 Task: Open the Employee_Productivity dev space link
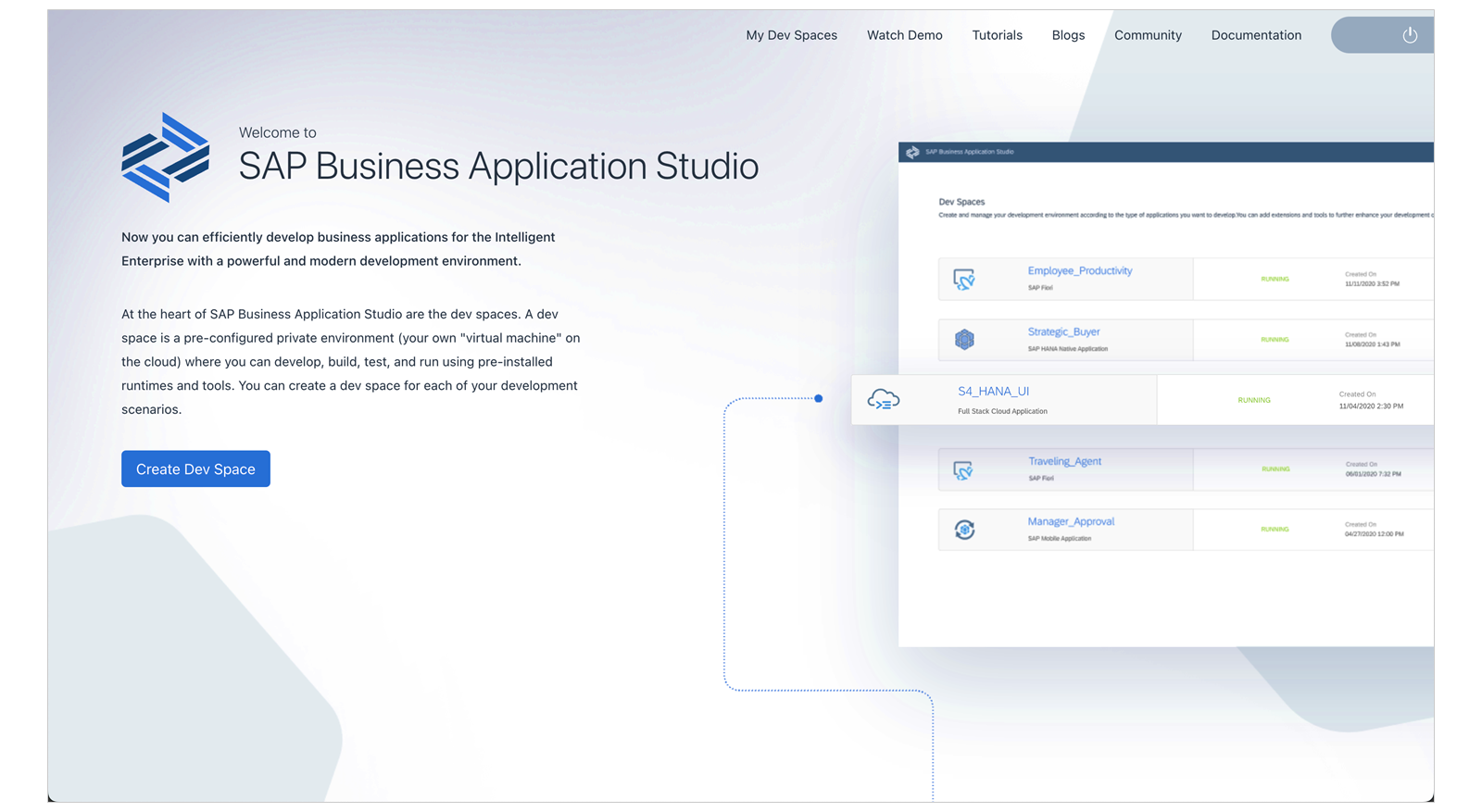1080,271
